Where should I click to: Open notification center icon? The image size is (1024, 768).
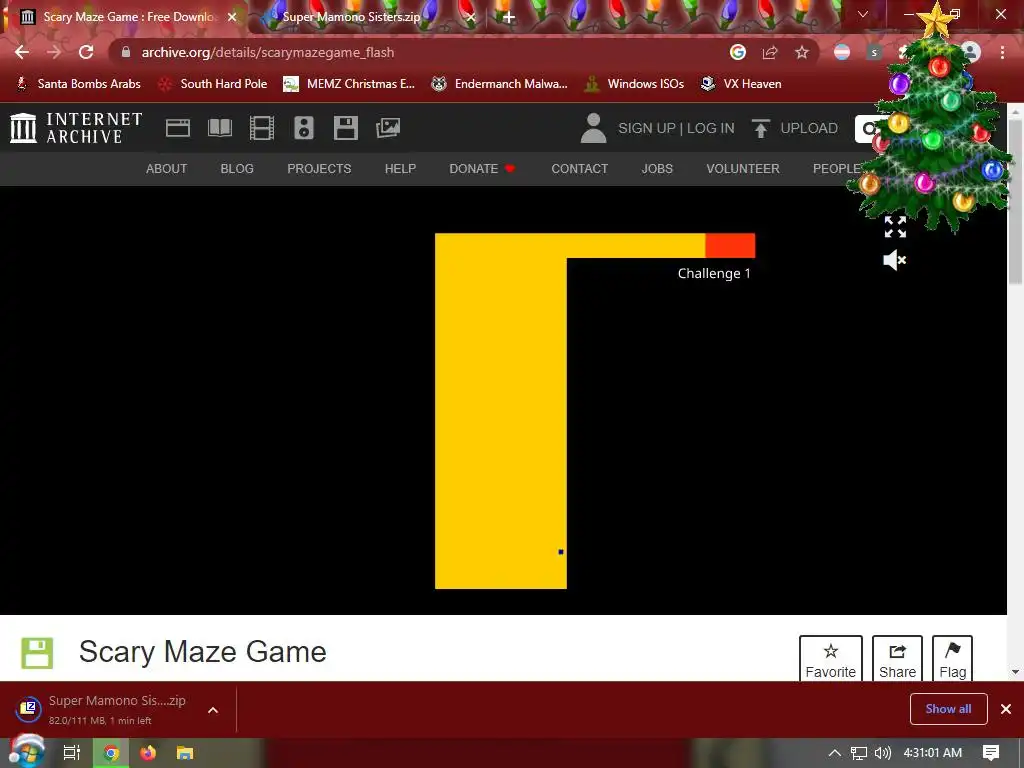point(991,753)
